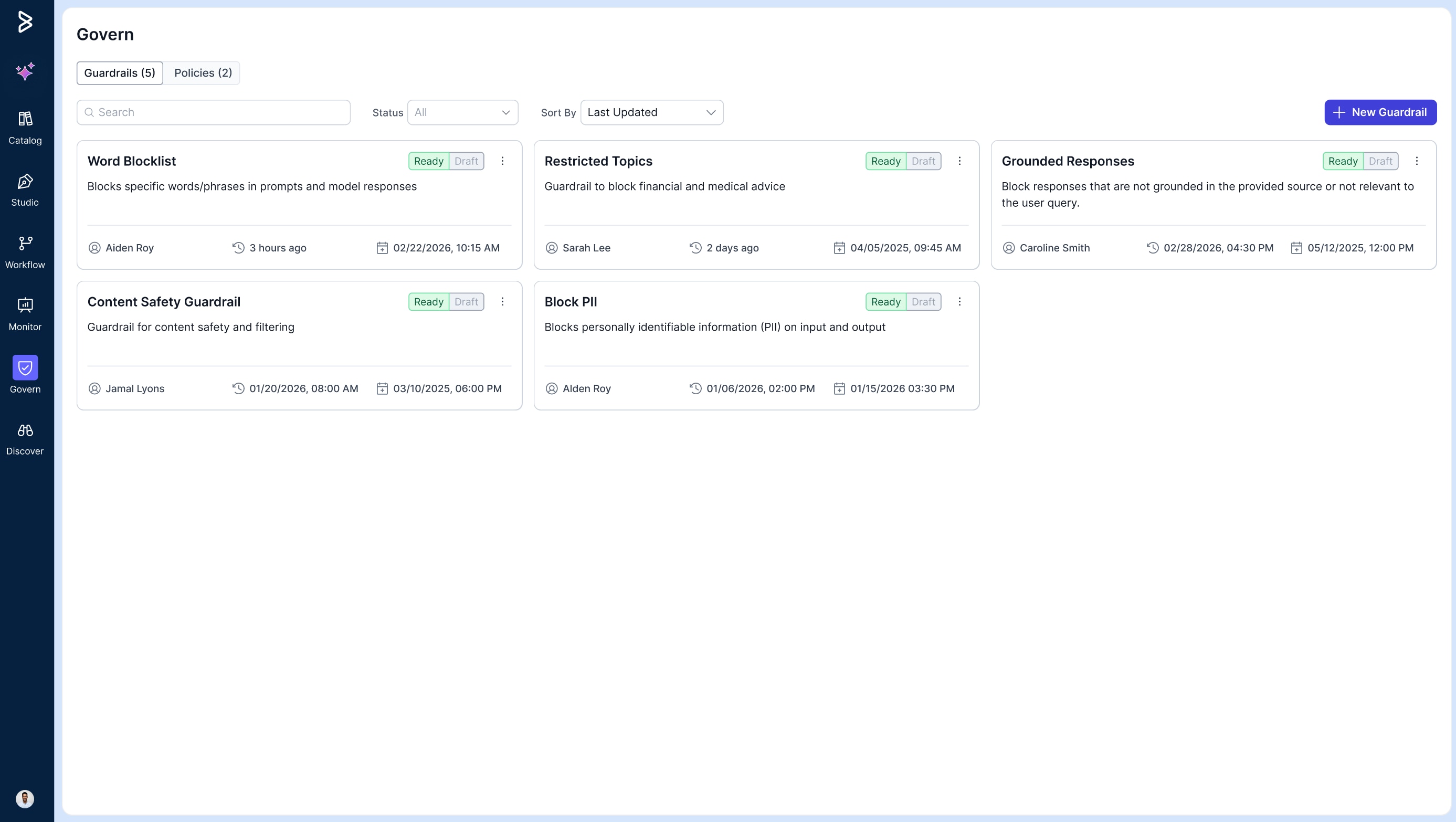Click the New Guardrail button
Screen dimensions: 1456x822
click(1380, 112)
